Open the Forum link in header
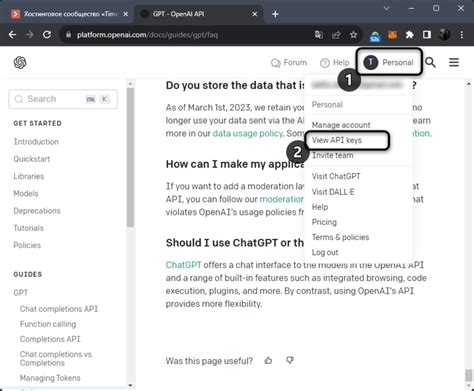This screenshot has height=391, width=474. (x=289, y=62)
